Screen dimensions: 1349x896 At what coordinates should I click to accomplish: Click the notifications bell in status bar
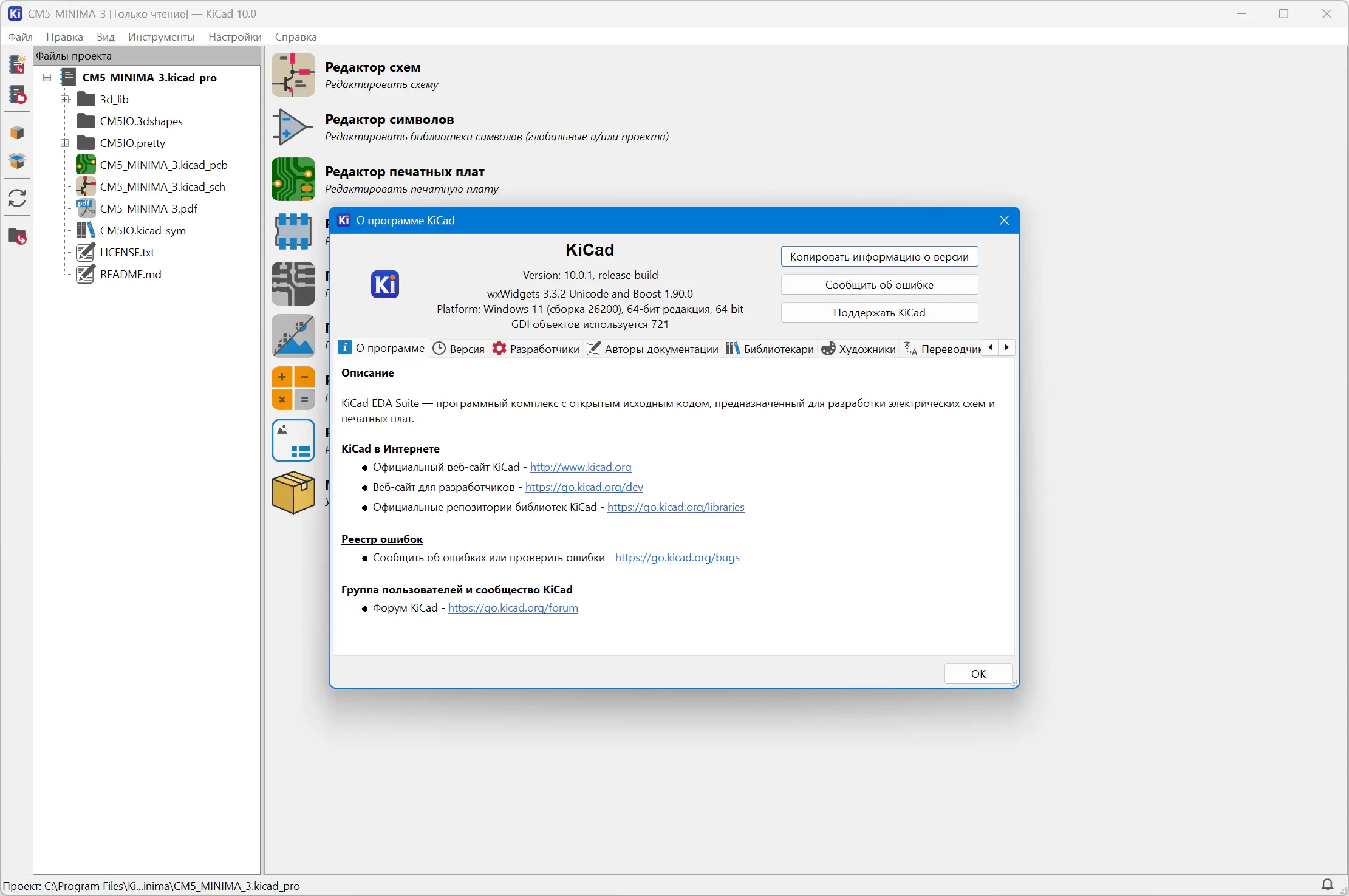tap(1327, 884)
